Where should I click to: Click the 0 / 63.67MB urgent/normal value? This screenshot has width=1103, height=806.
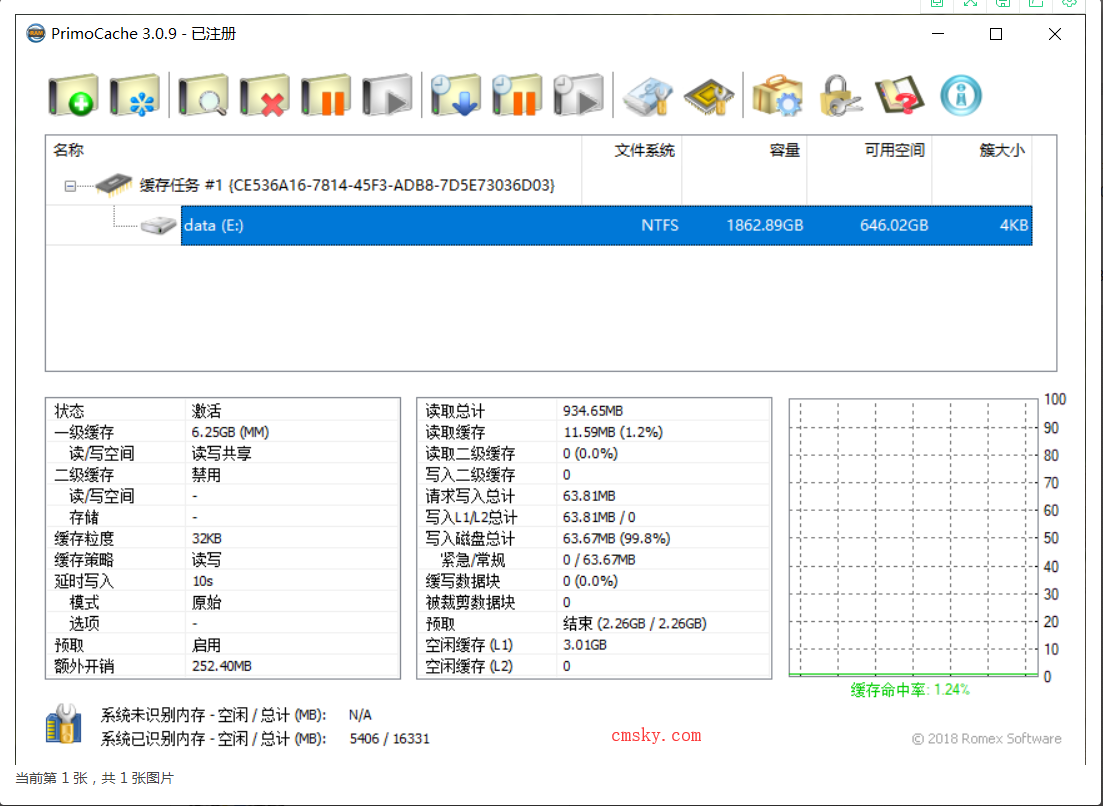pos(599,560)
